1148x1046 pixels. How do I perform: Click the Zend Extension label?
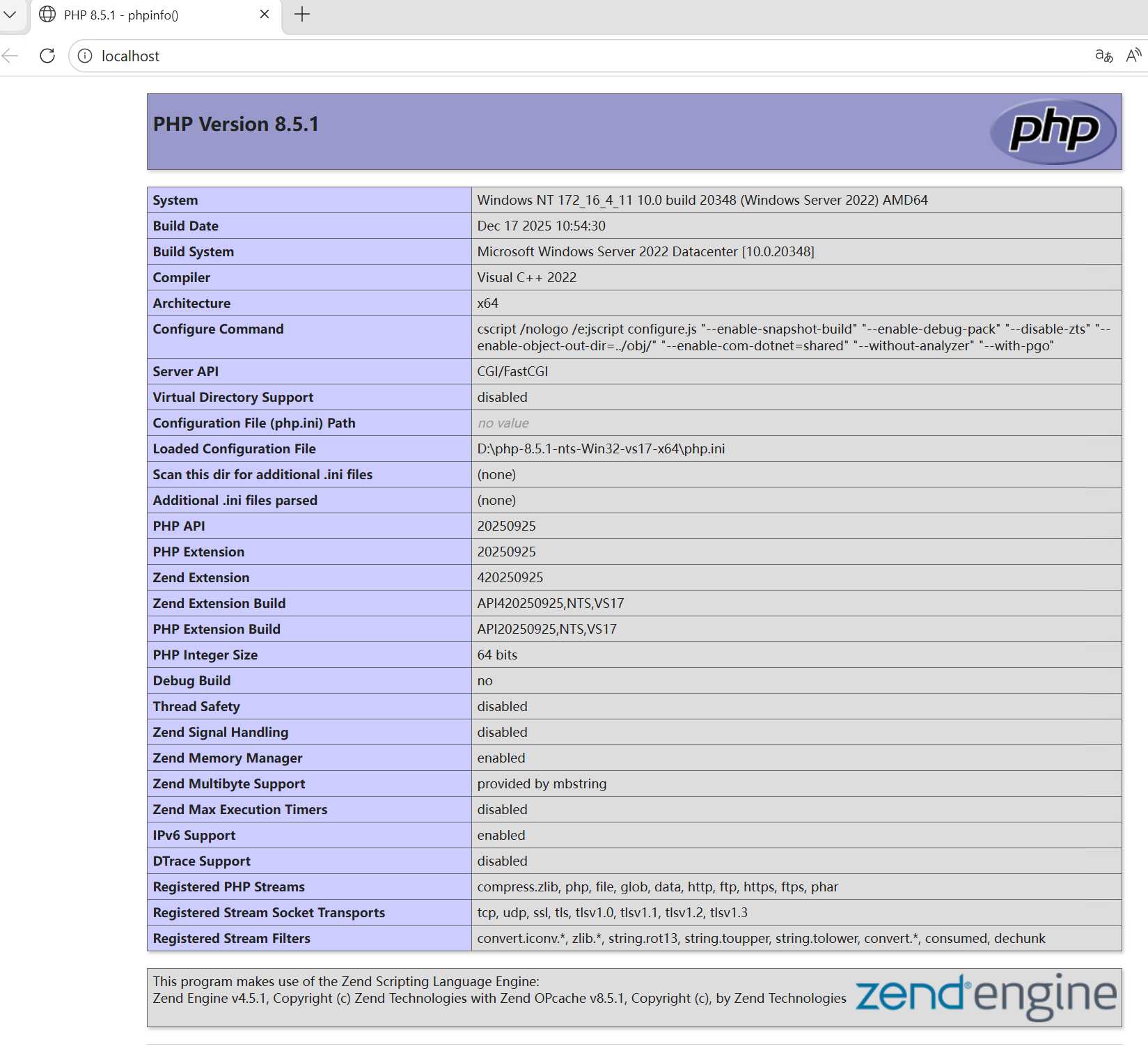(x=201, y=578)
